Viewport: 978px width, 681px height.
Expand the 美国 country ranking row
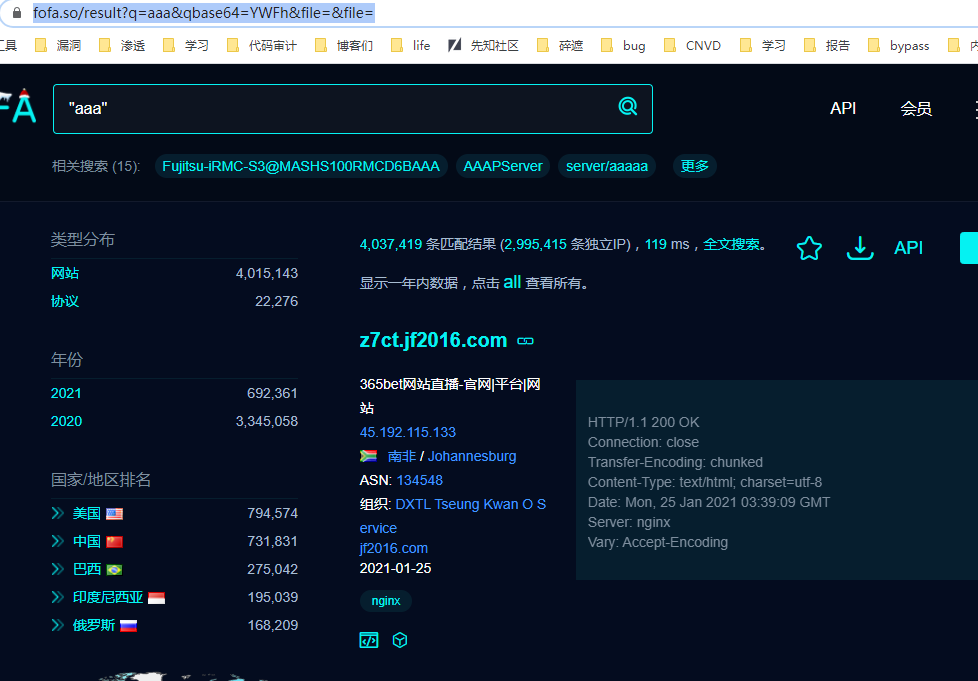pos(57,513)
